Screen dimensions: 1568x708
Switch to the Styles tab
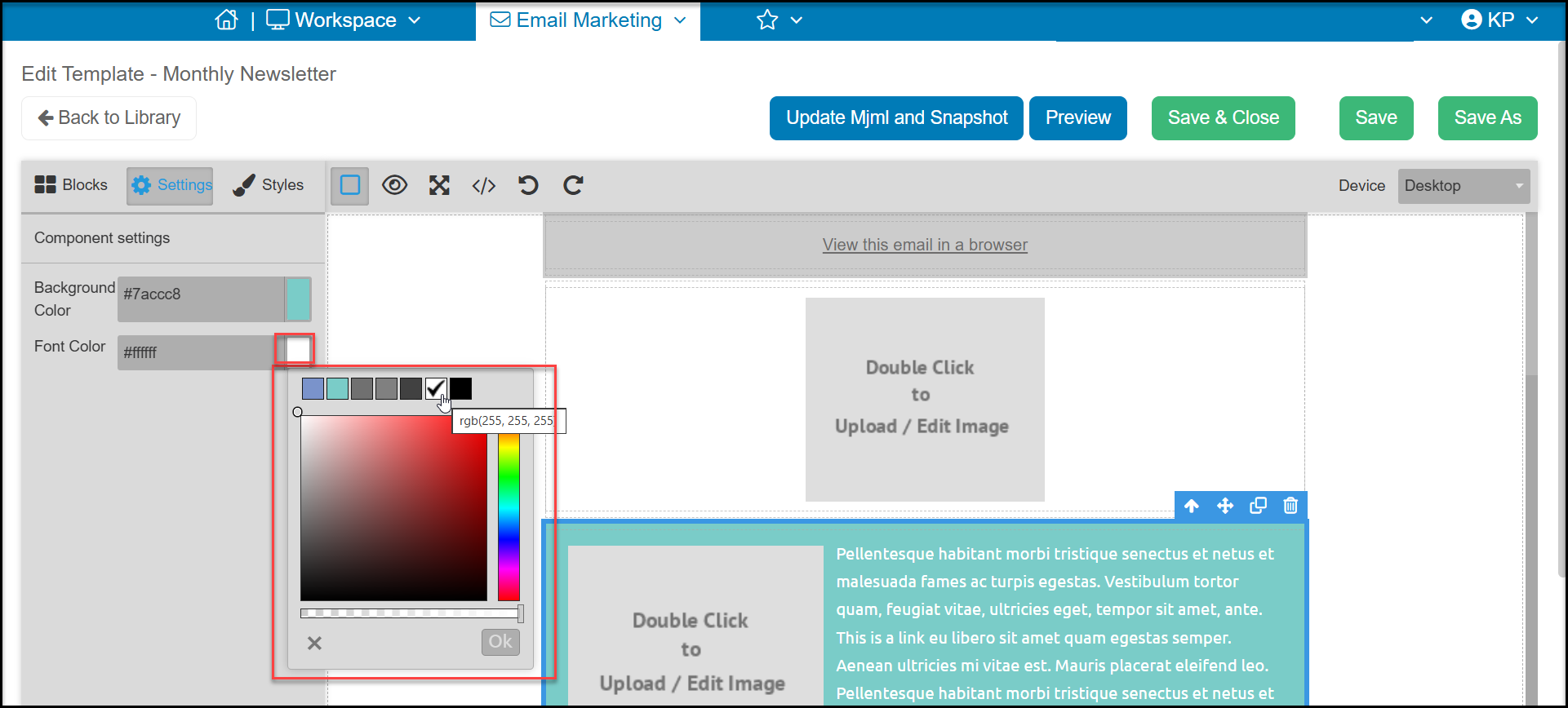pyautogui.click(x=269, y=185)
